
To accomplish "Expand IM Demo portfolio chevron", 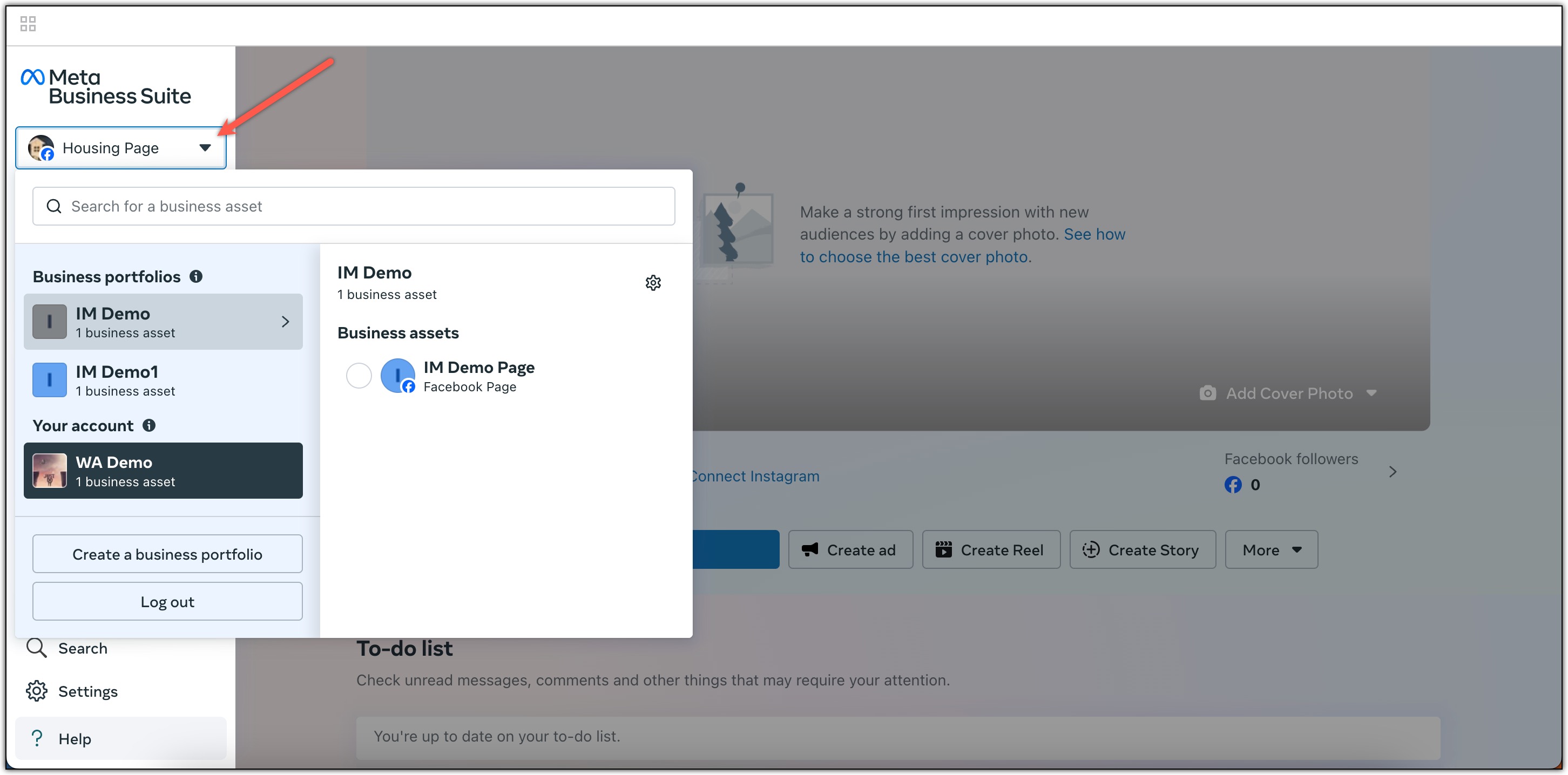I will click(285, 322).
